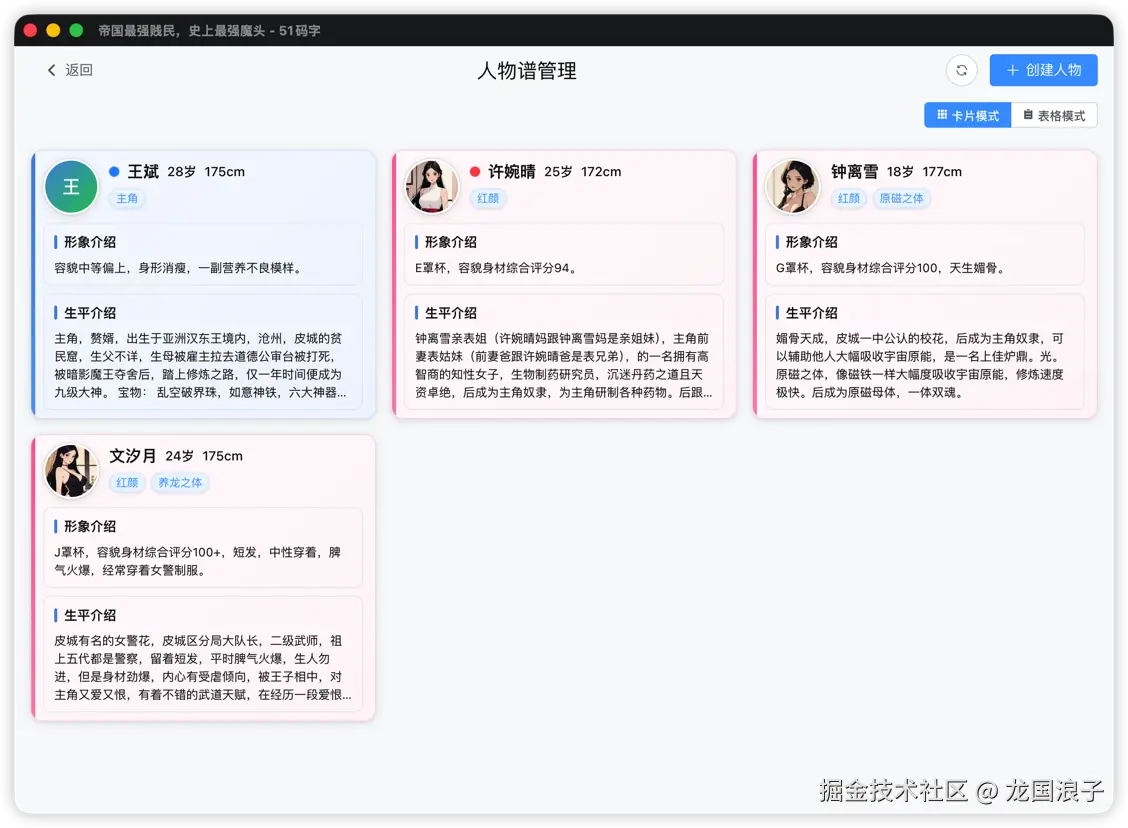Click the 创建人物 button
This screenshot has height=828, width=1128.
coord(1044,70)
